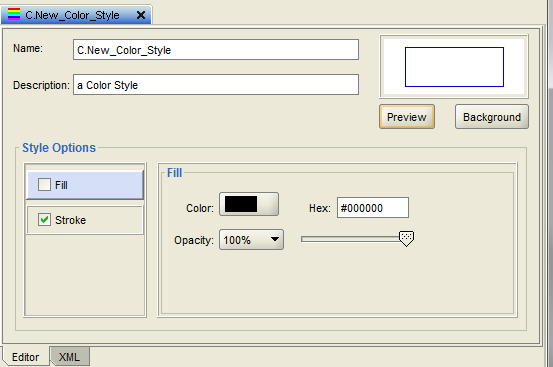Edit the Description text field
The image size is (553, 367).
point(216,85)
